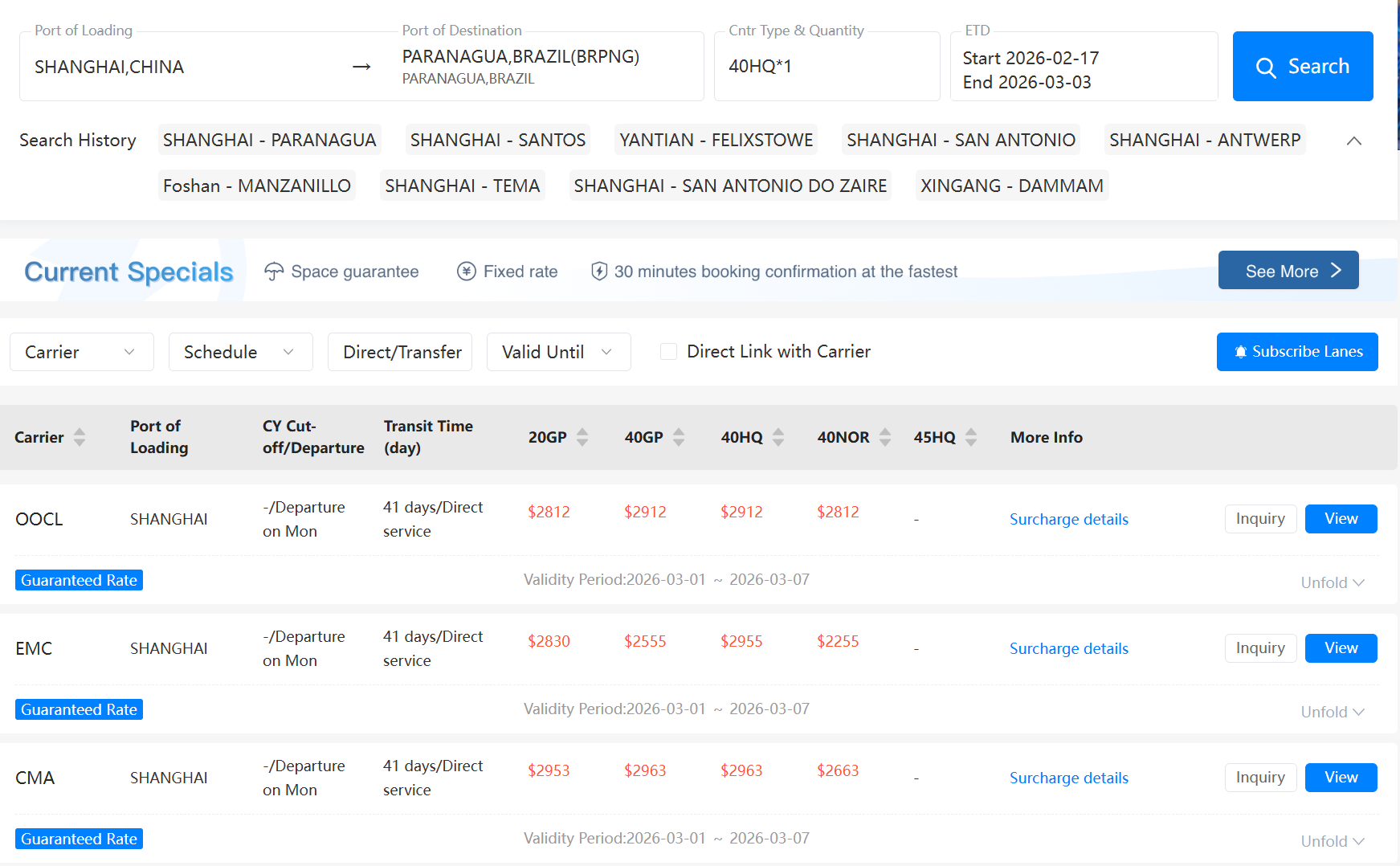Viewport: 1400px width, 866px height.
Task: Collapse the Search History section
Action: (x=1354, y=140)
